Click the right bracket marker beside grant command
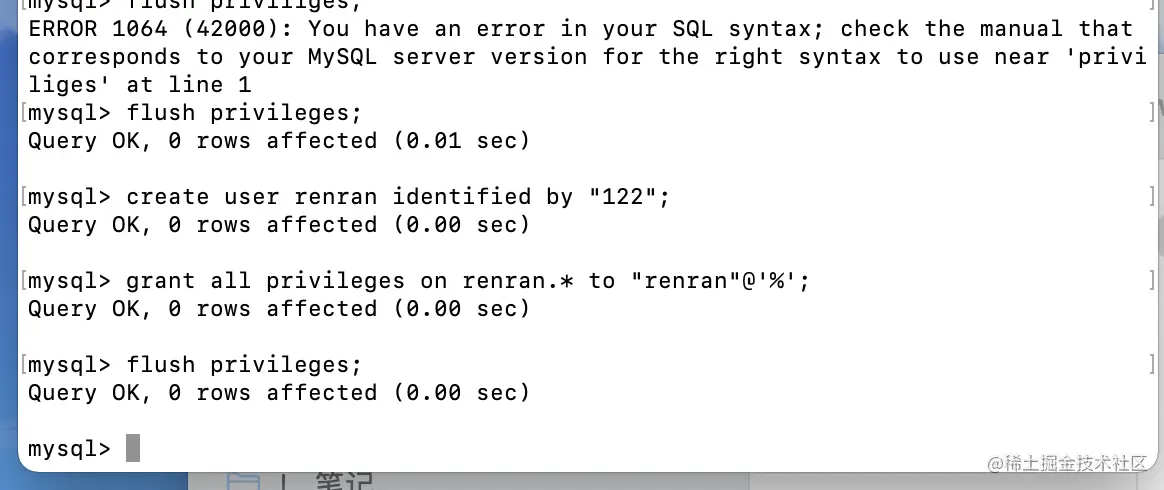The image size is (1164, 490). coord(1152,280)
